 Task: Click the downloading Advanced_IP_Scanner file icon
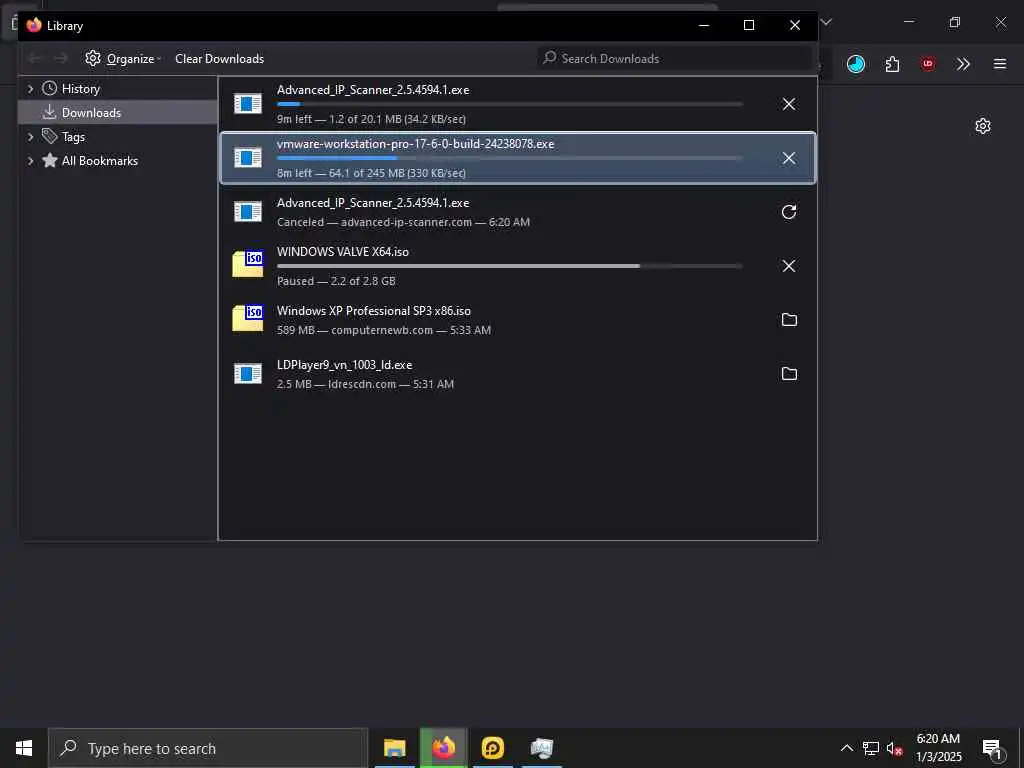[248, 104]
